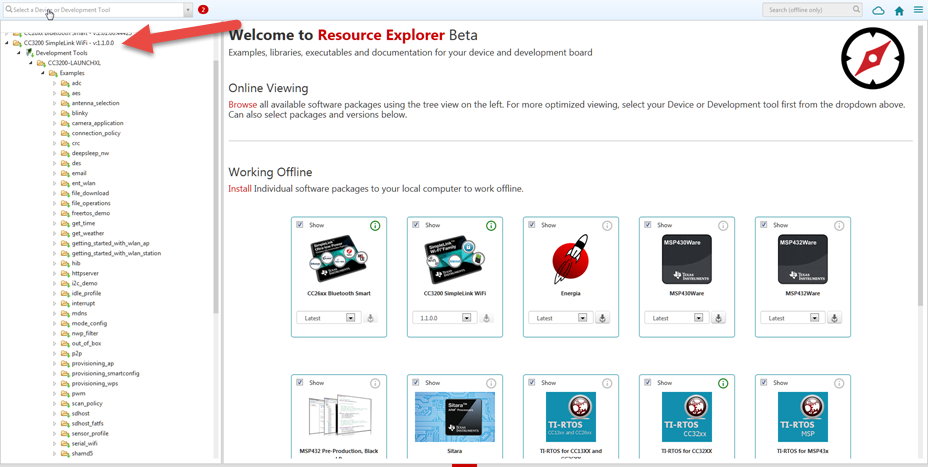Click the red notification badge showing 2
The image size is (928, 467).
(x=203, y=9)
